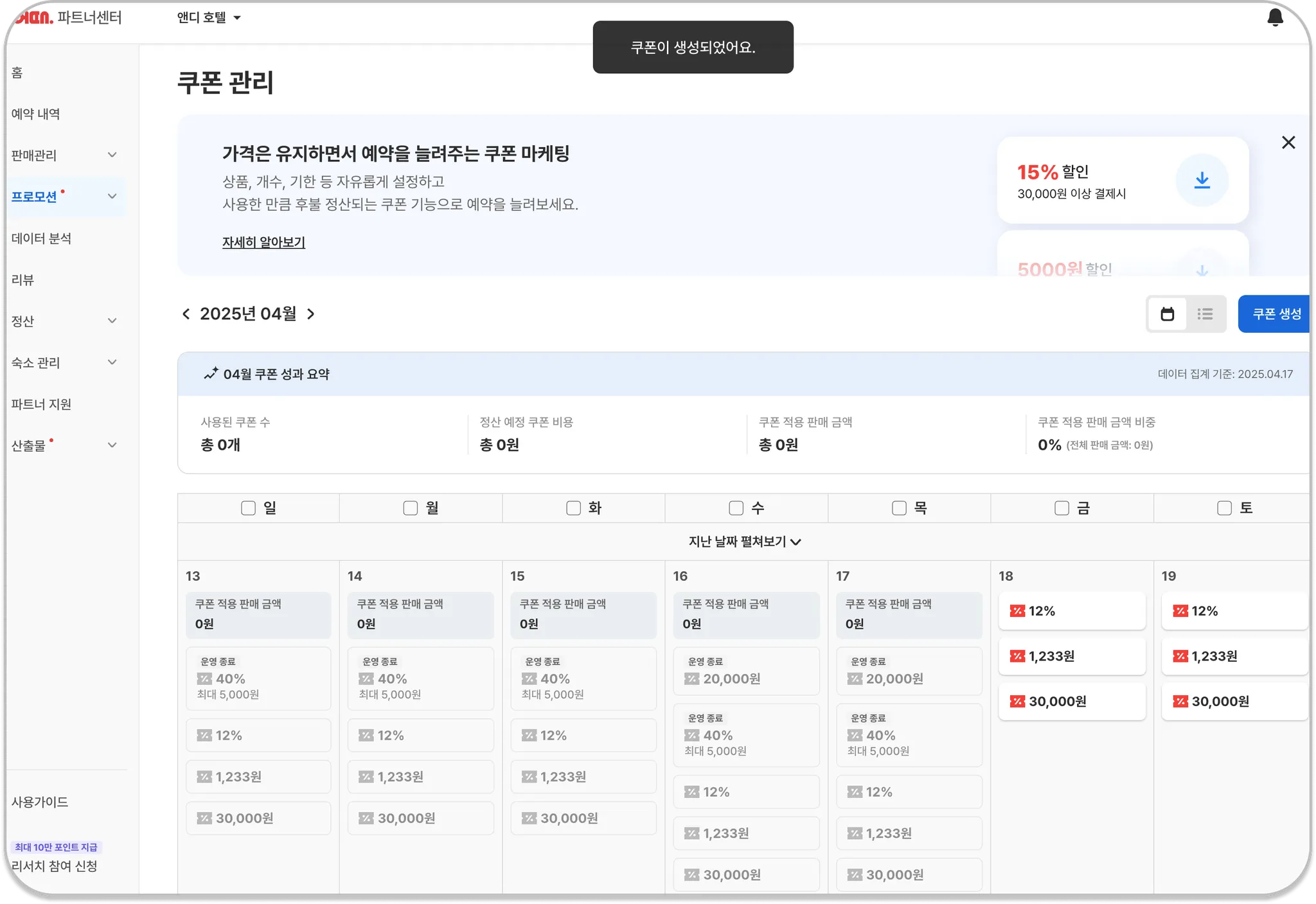Screen dimensions: 1316x904
Task: Click the 쿠폰 생성 button
Action: coord(1276,314)
